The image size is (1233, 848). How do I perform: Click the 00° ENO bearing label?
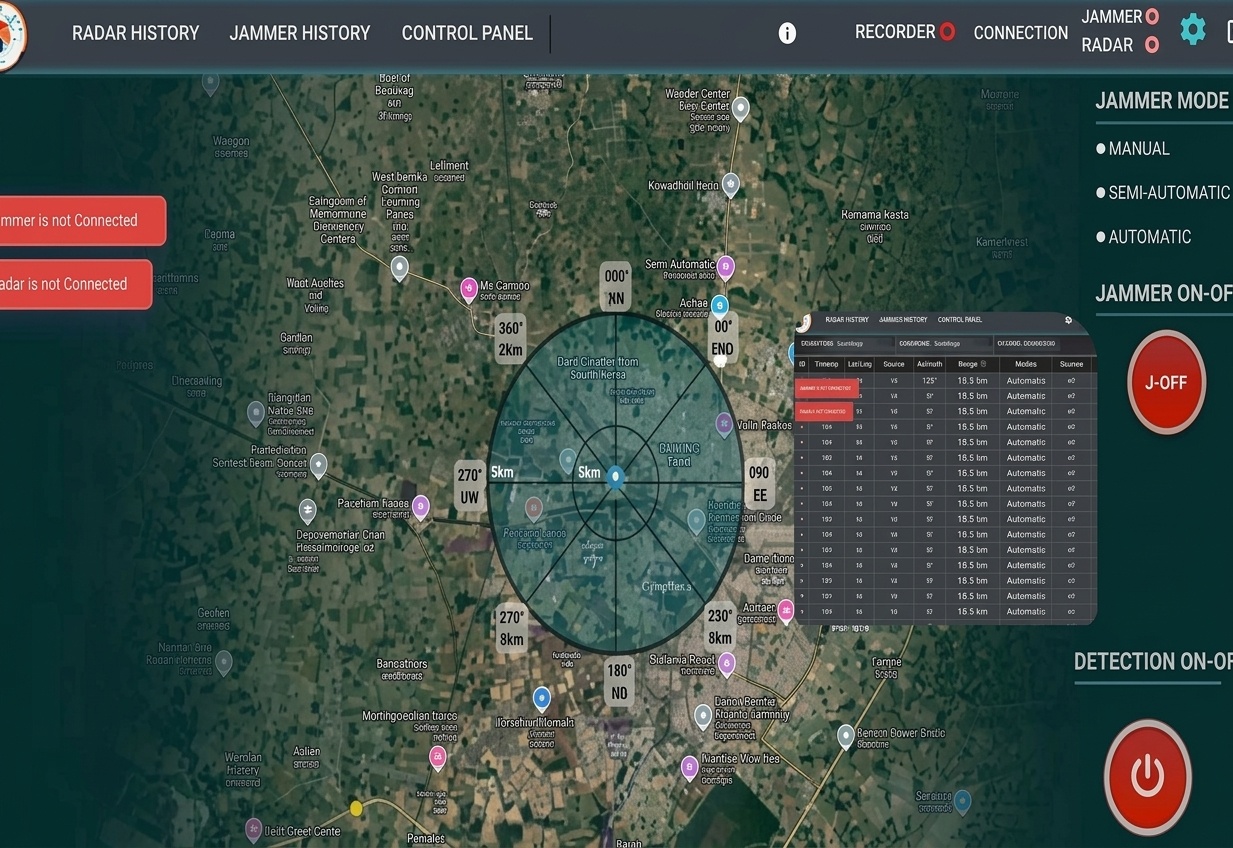click(x=722, y=338)
